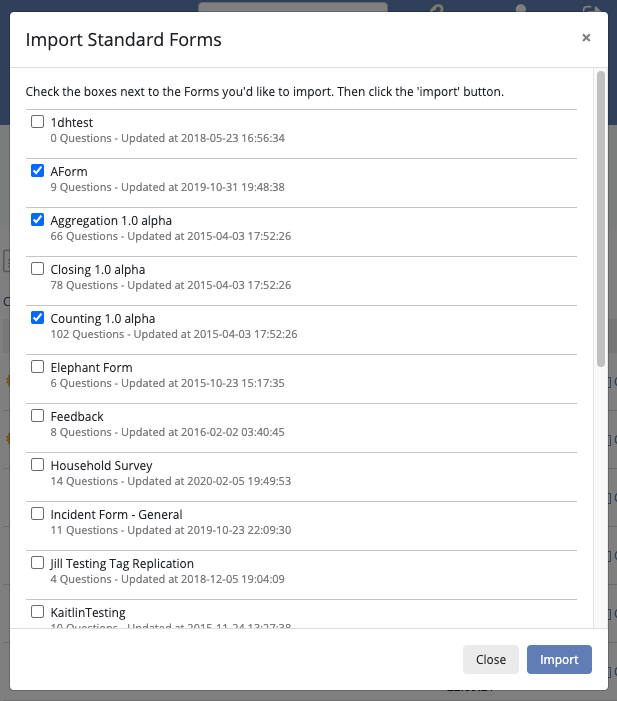Check the Feedback form checkbox

[x=38, y=416]
